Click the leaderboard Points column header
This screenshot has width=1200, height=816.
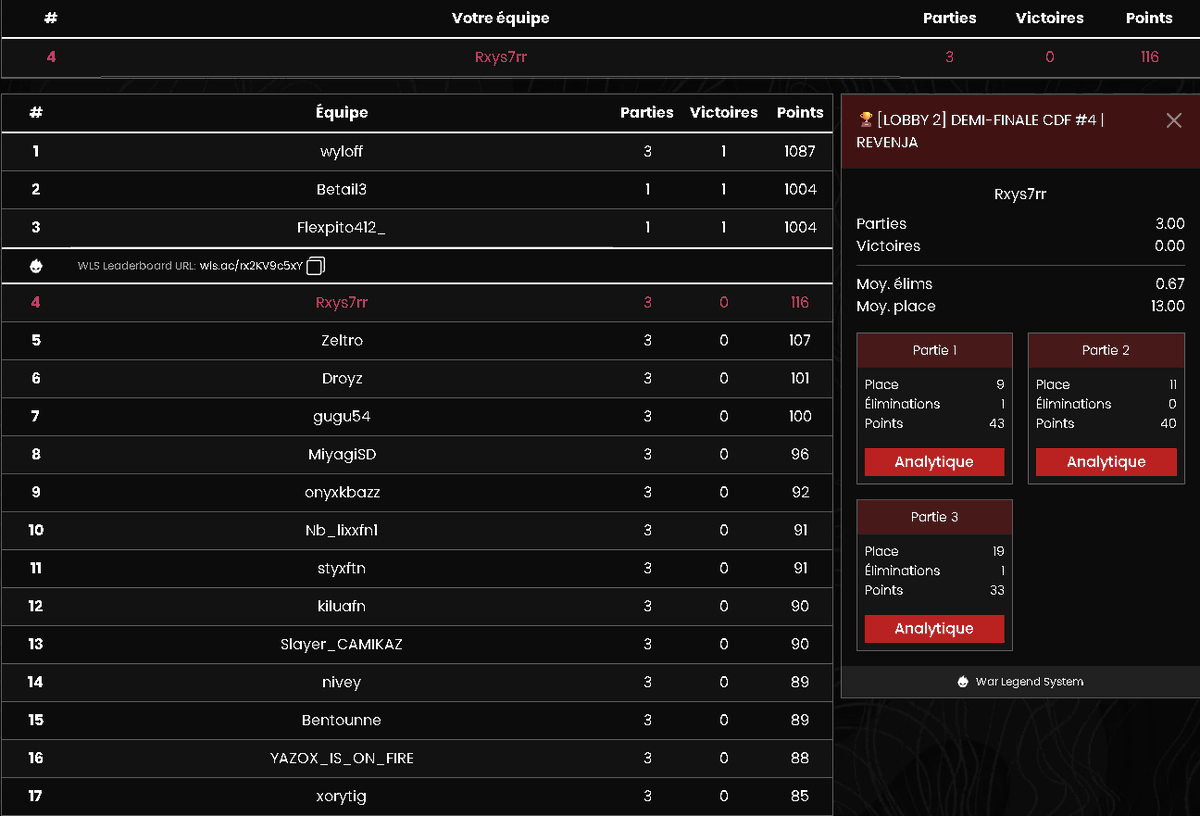[x=800, y=113]
